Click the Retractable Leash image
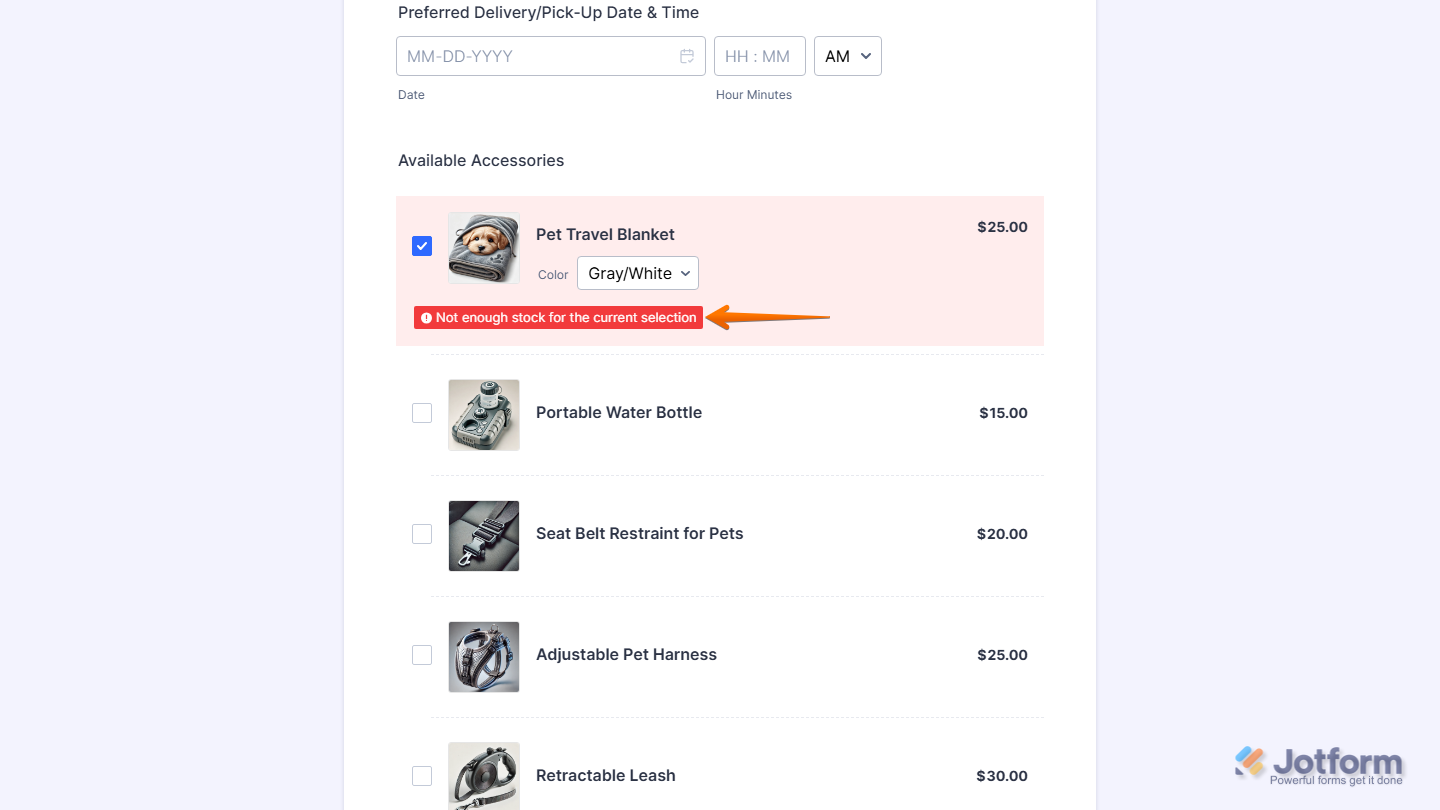The height and width of the screenshot is (810, 1440). 484,776
